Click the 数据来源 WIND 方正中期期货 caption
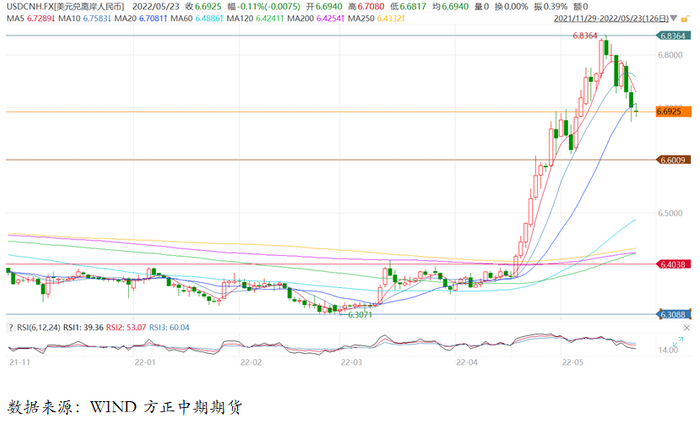 125,407
